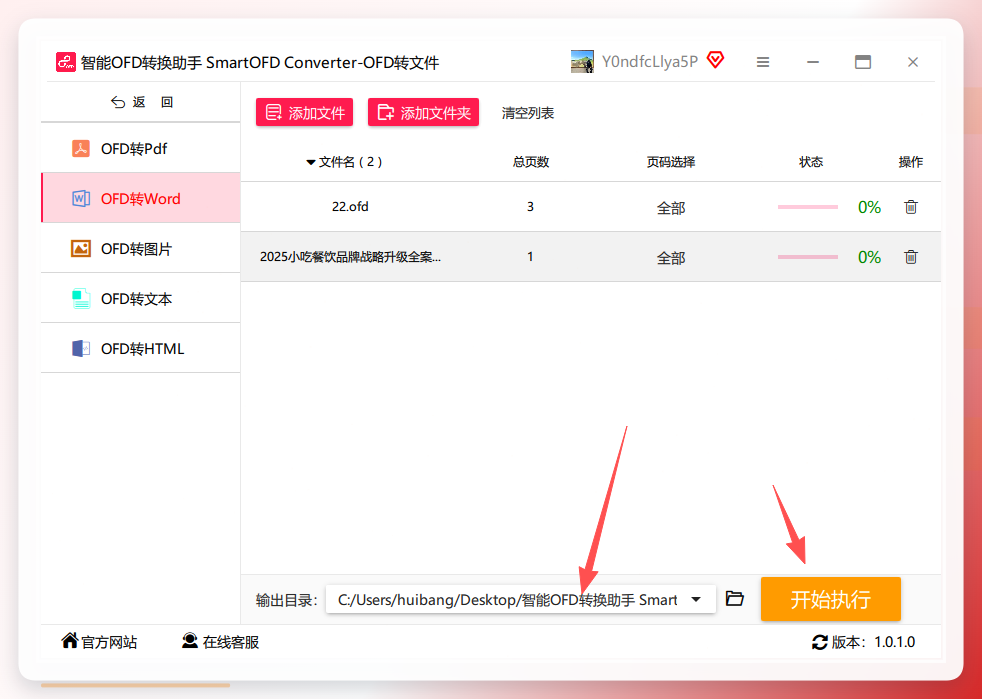Click the progress bar for 22.ofd
982x699 pixels.
[808, 207]
